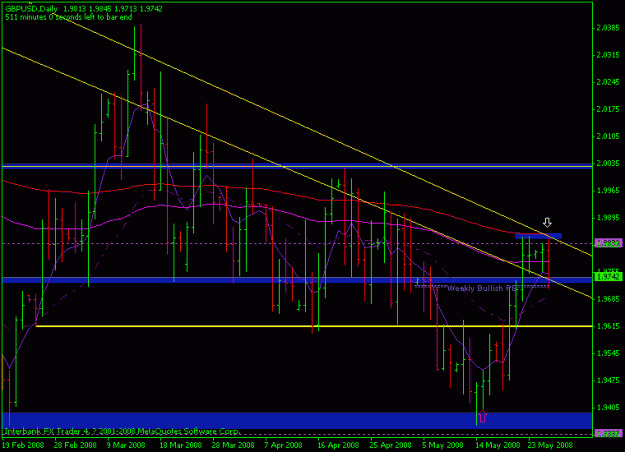Click the 1.9545 price axis label
Viewport: 625px width, 452px height.
[608, 353]
